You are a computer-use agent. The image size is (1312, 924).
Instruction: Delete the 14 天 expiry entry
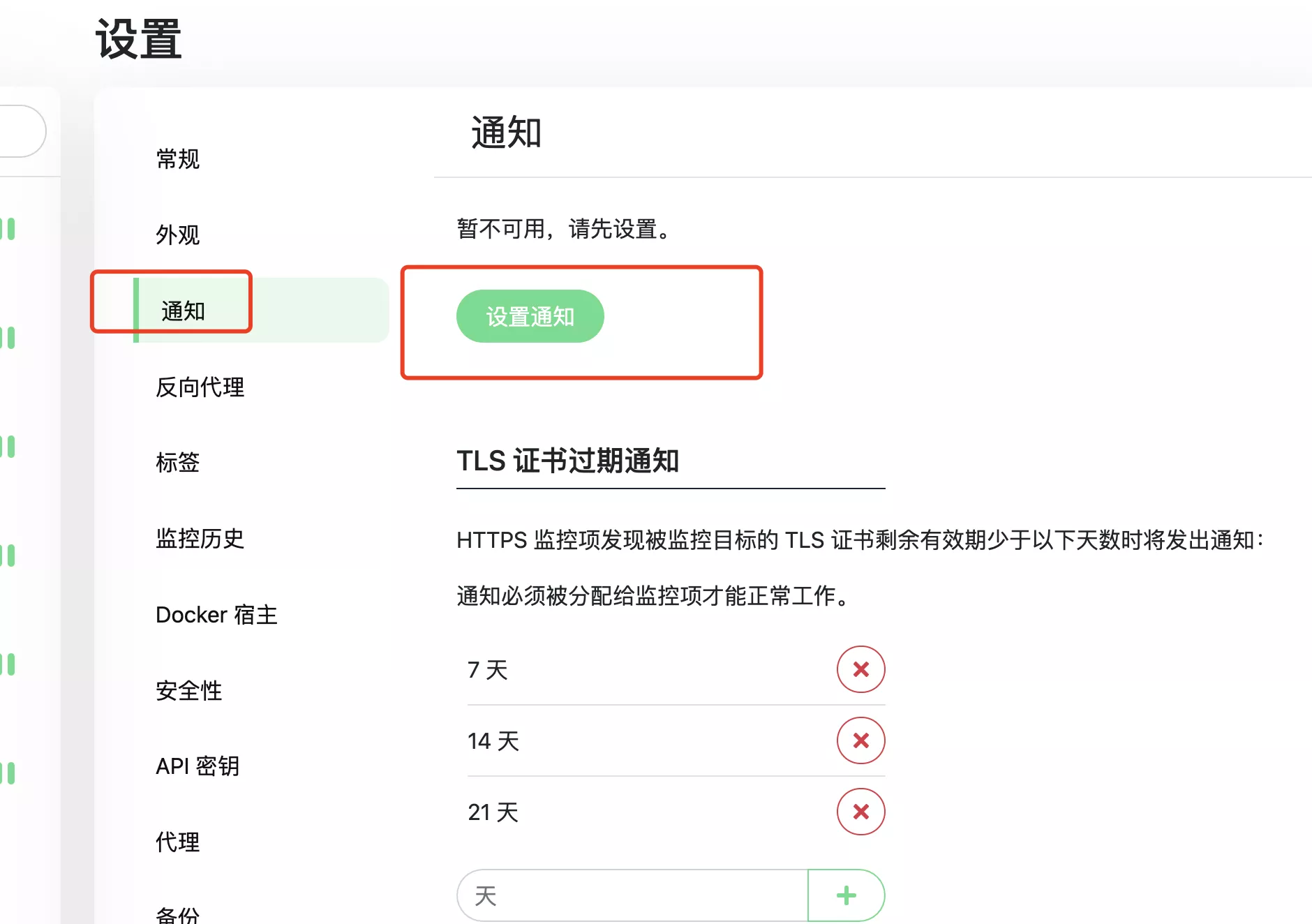860,740
